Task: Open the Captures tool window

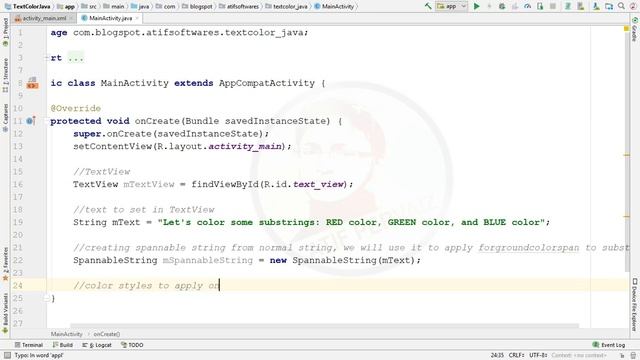Action: coord(5,118)
